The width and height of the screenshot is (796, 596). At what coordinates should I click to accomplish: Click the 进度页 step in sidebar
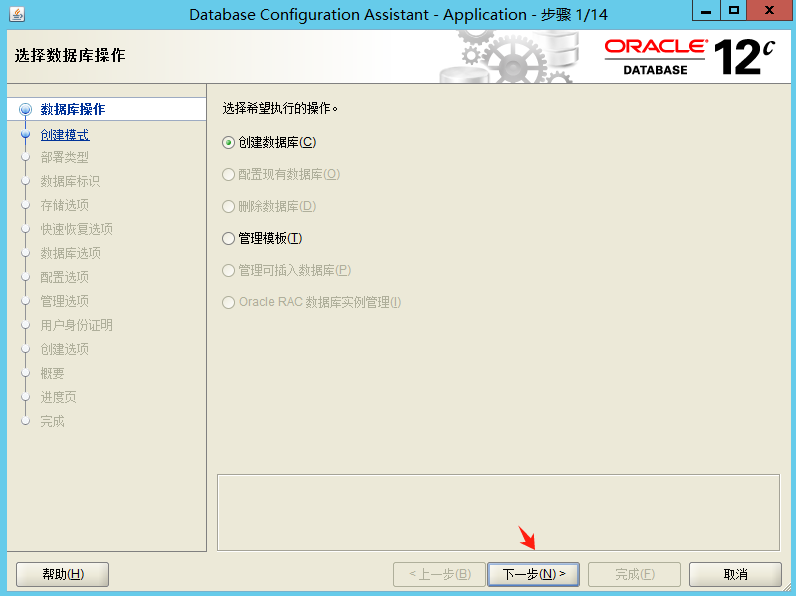point(58,397)
